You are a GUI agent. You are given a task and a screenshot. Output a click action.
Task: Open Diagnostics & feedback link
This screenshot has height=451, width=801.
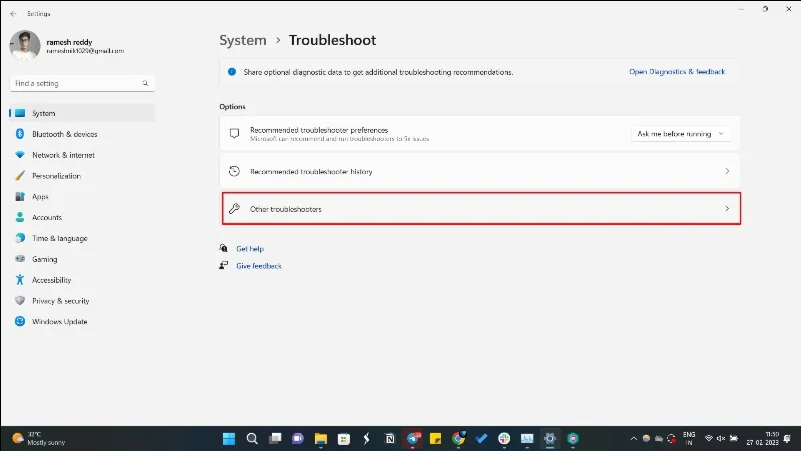(x=677, y=72)
